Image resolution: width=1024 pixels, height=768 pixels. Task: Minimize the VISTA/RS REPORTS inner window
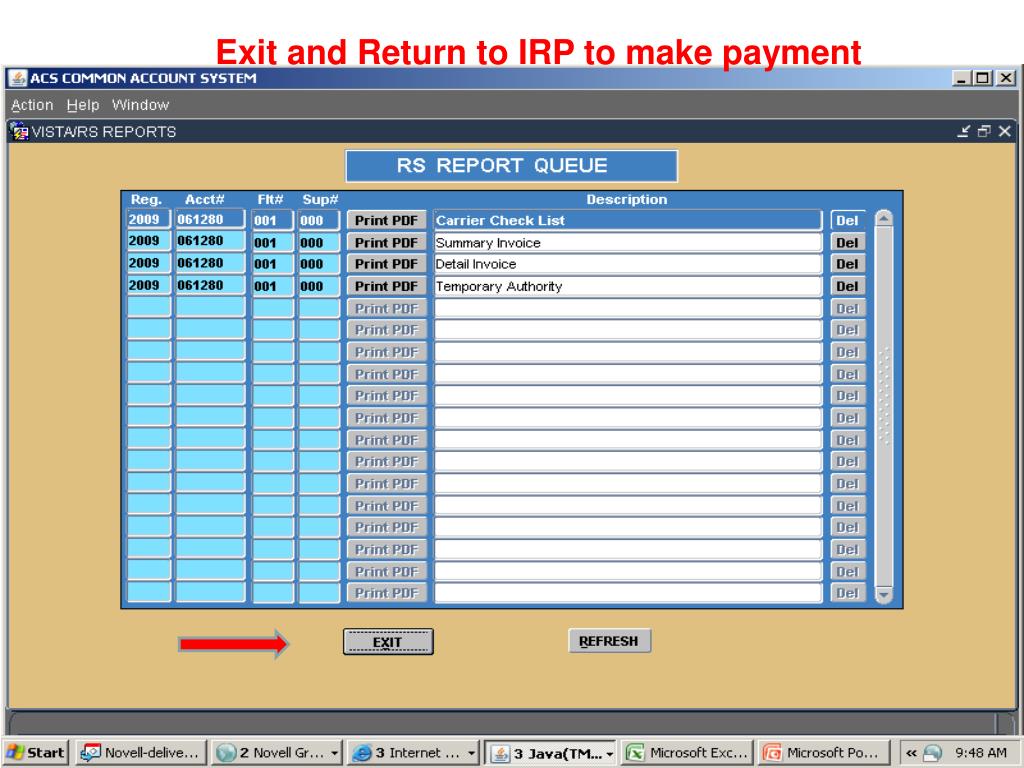coord(964,131)
